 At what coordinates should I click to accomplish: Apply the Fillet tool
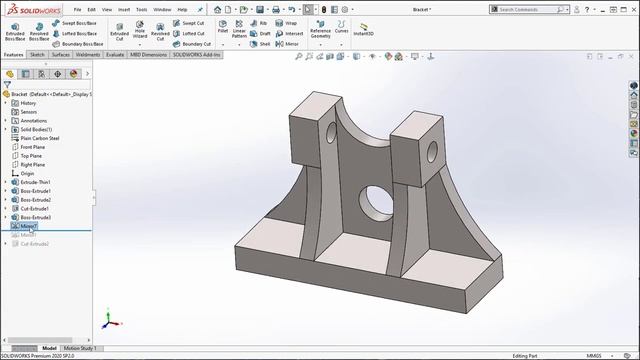pos(223,27)
